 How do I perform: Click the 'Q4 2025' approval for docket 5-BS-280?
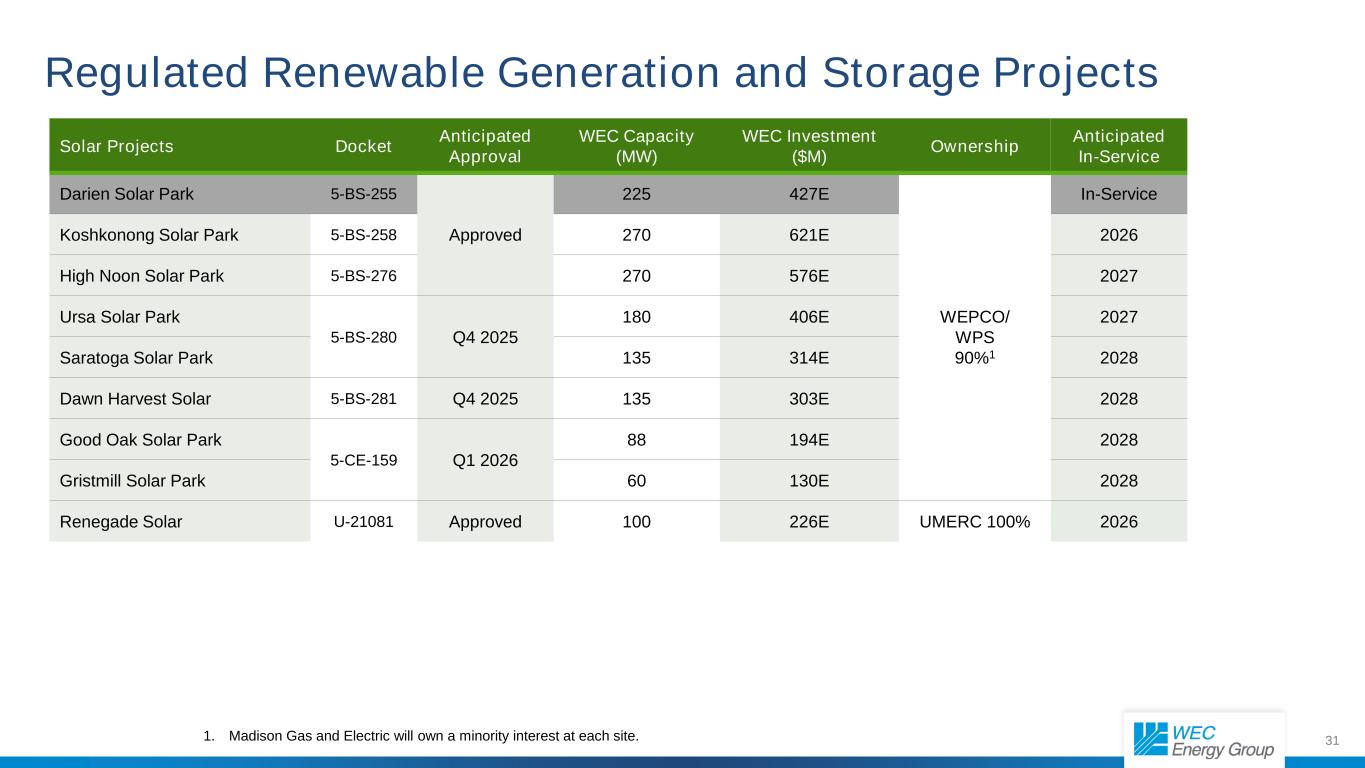click(x=485, y=337)
